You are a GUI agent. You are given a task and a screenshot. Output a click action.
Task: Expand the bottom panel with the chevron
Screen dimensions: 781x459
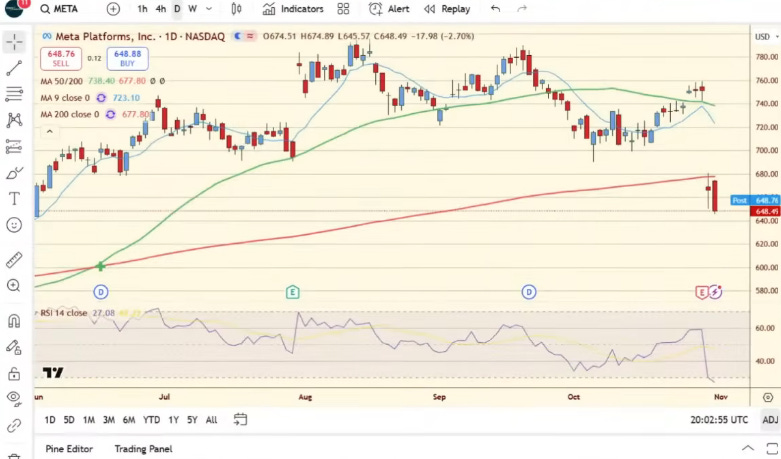748,448
